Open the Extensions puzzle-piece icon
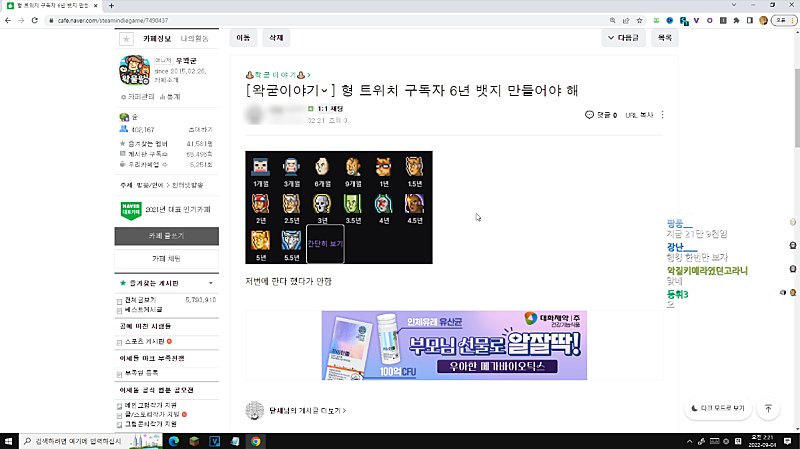The width and height of the screenshot is (800, 449). click(736, 20)
